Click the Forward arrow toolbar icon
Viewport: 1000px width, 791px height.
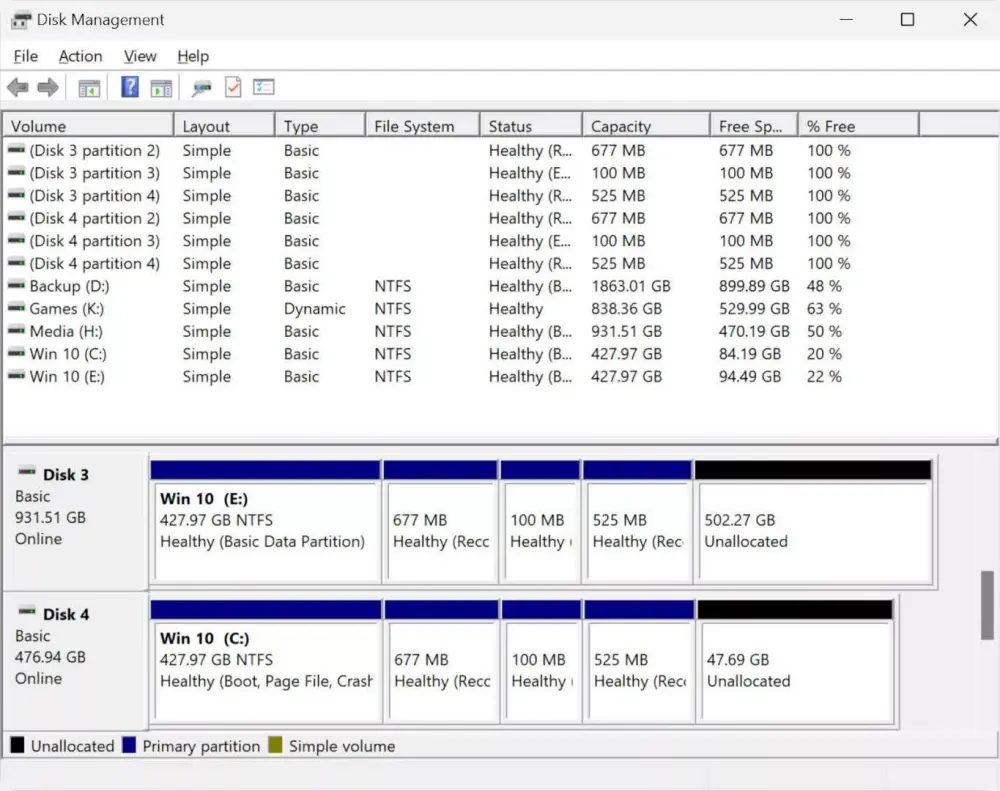point(48,87)
